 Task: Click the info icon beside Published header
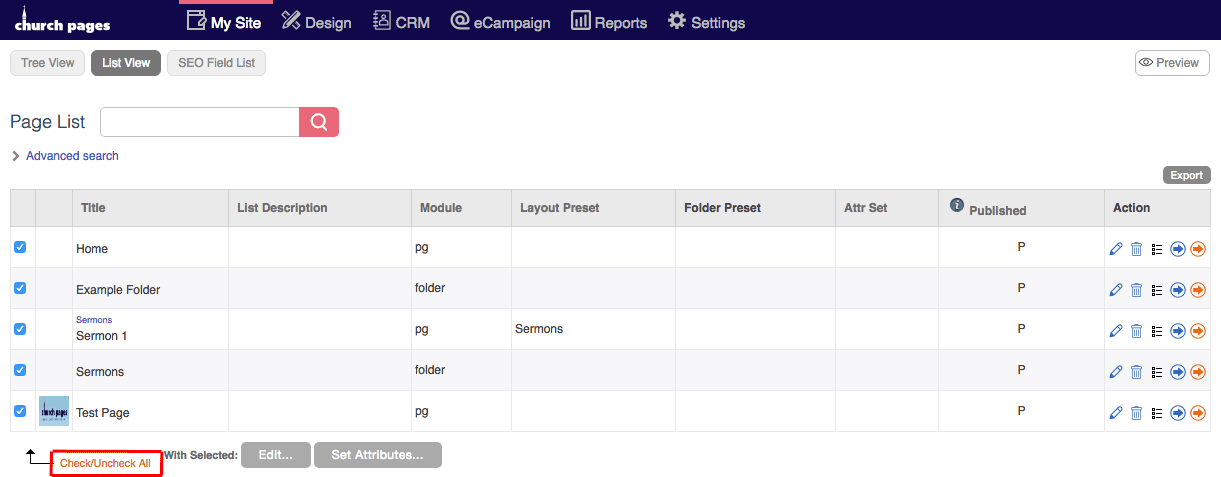(957, 205)
